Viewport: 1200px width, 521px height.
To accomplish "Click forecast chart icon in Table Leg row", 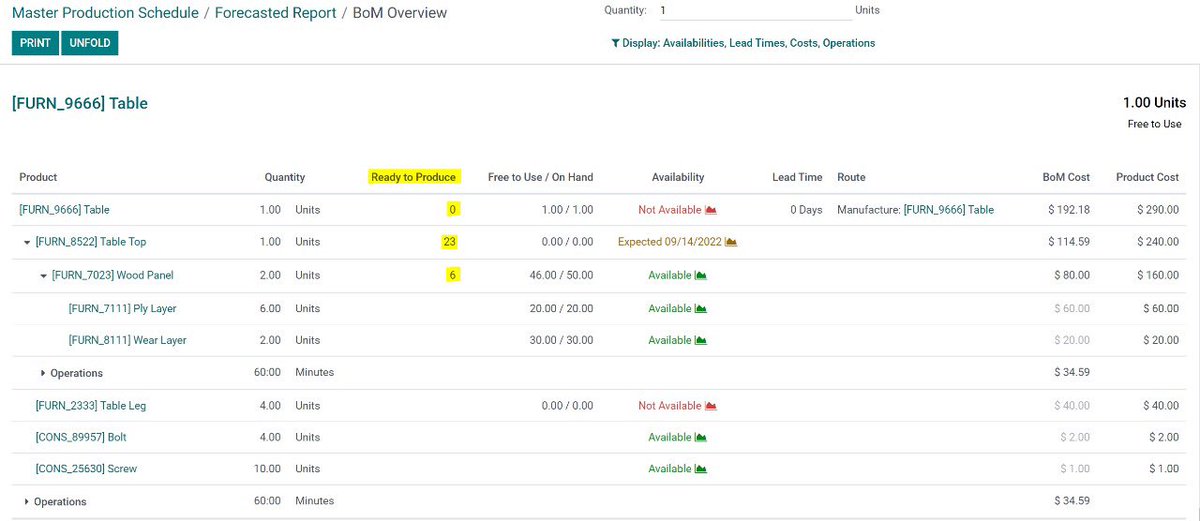I will pos(711,406).
